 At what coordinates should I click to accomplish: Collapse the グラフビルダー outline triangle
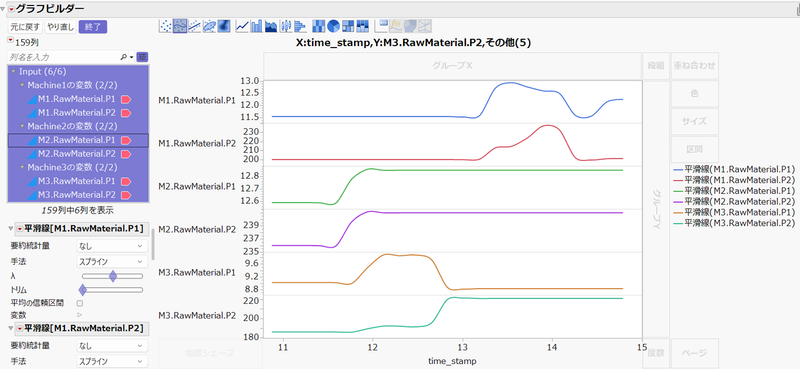(4, 9)
